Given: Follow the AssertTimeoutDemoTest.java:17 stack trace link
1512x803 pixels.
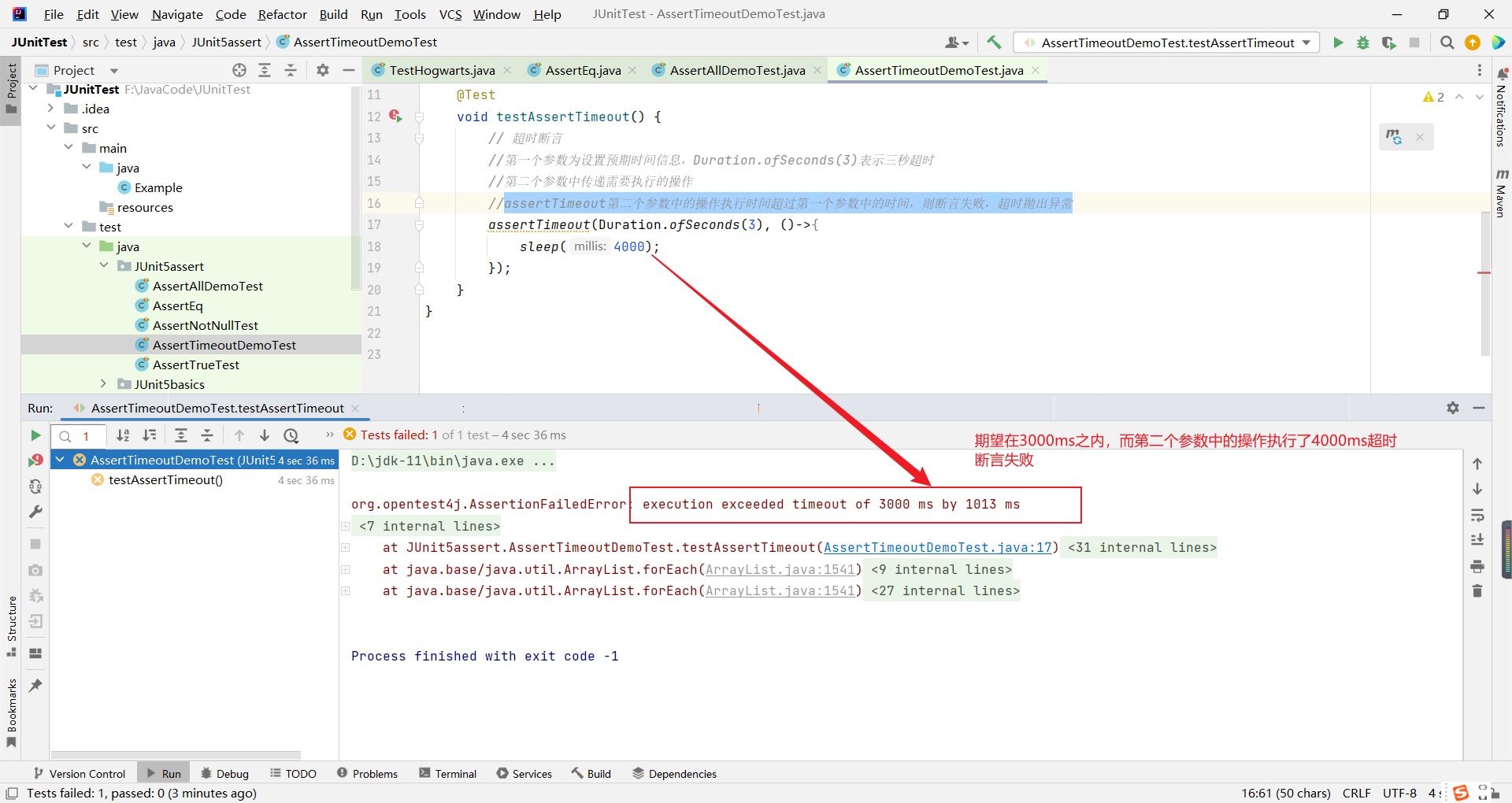Looking at the screenshot, I should (x=937, y=547).
